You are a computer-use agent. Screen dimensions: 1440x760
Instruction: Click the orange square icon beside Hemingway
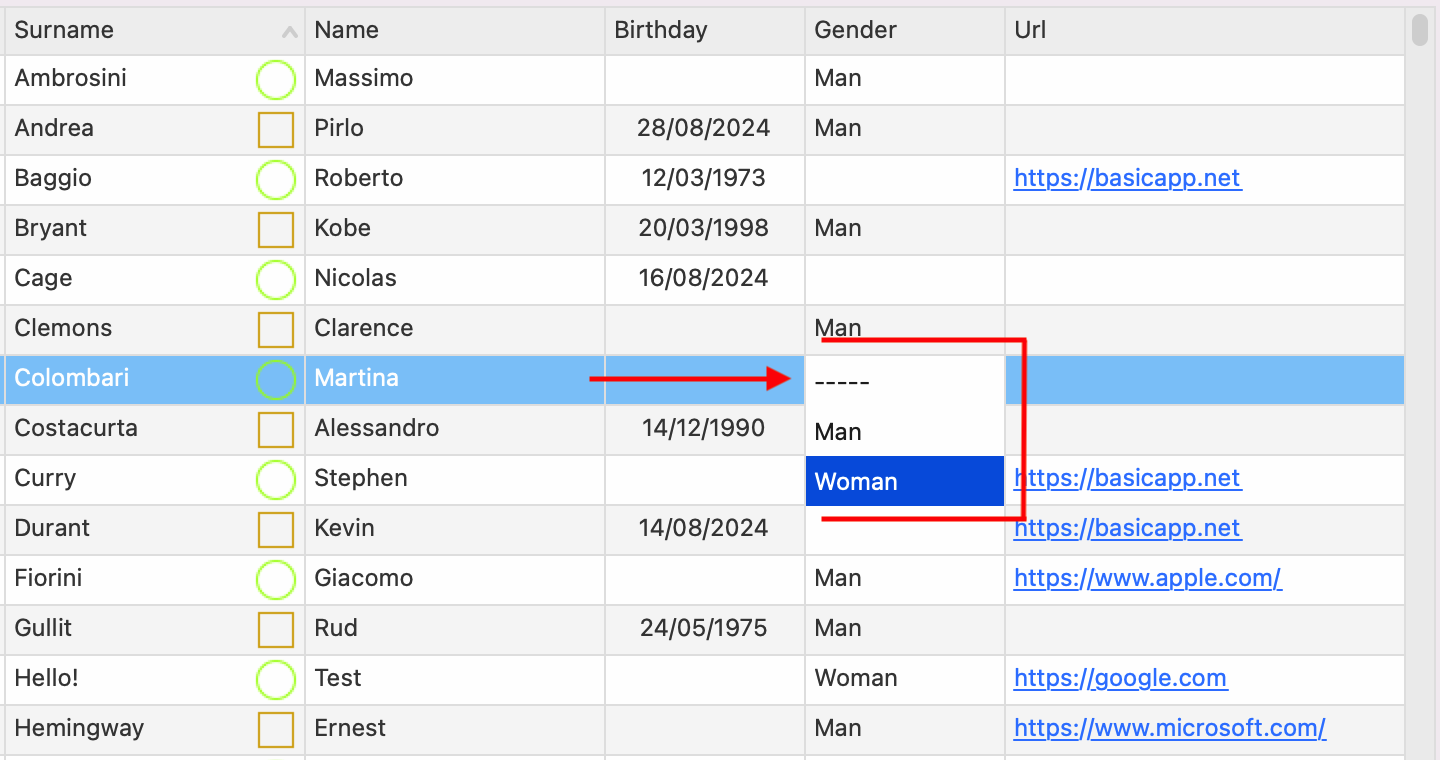click(x=276, y=730)
